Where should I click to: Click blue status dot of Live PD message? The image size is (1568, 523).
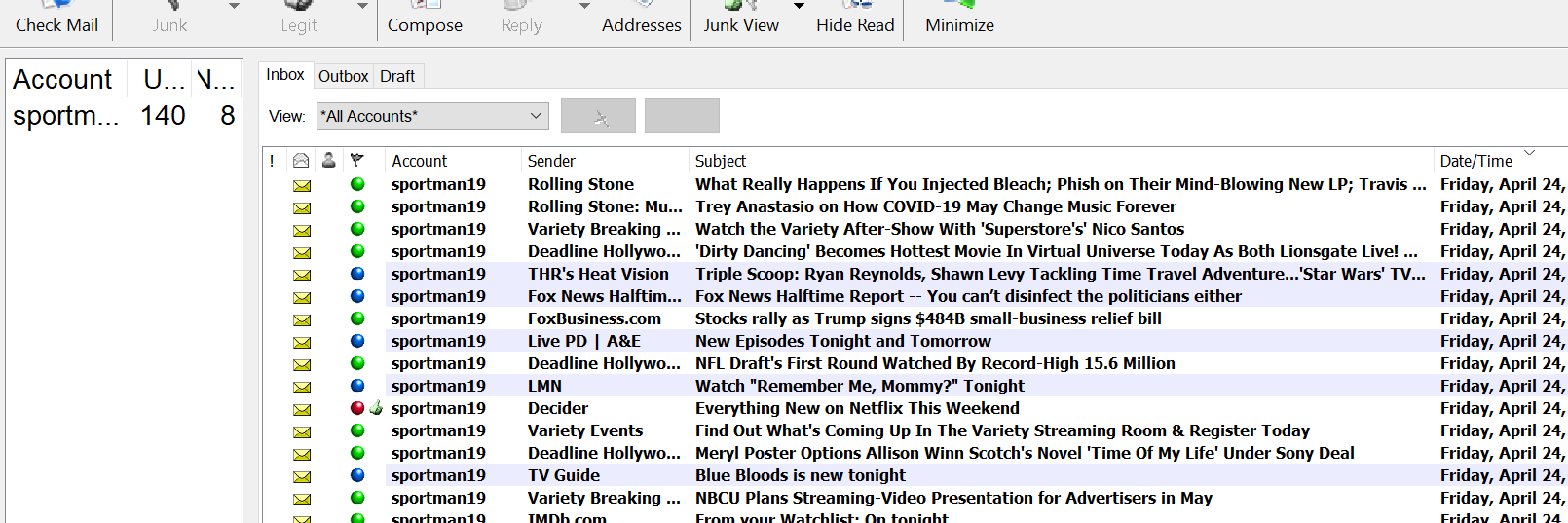(357, 341)
